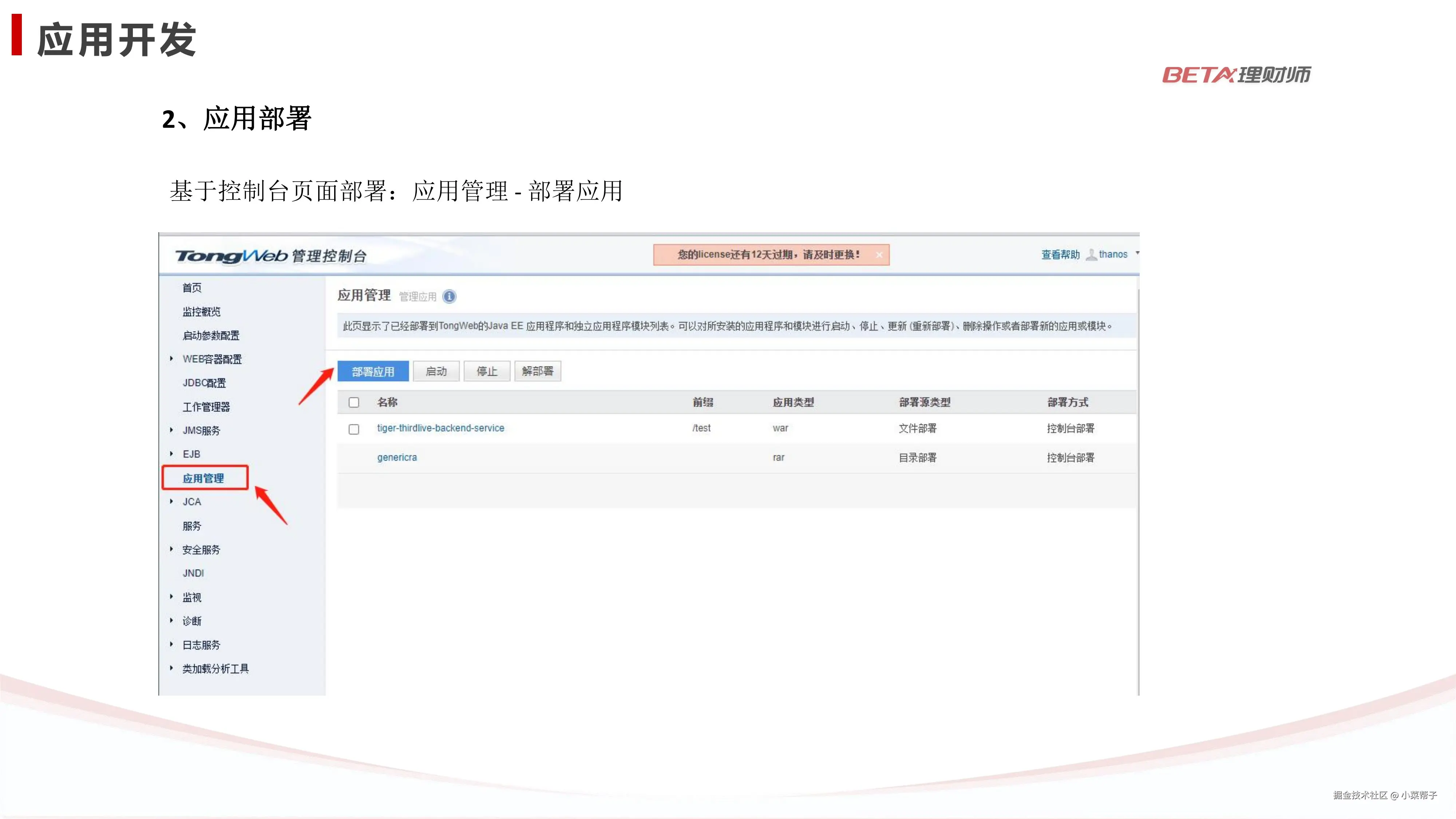Toggle the select-all checkbox in the table header

pos(354,403)
